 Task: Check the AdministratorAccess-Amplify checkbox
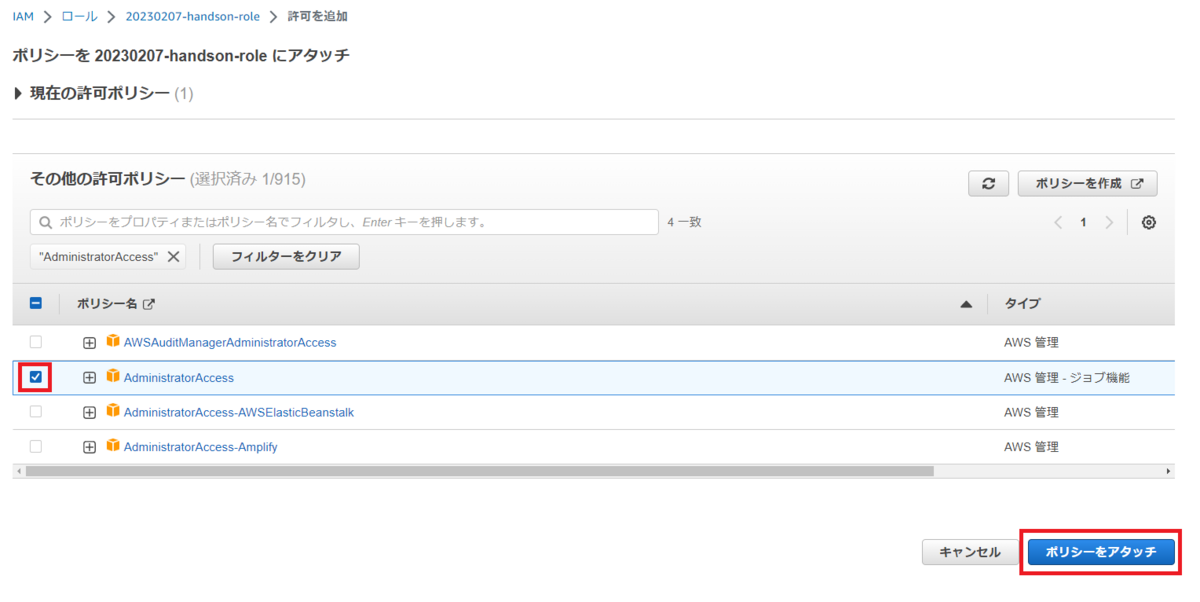click(x=36, y=447)
